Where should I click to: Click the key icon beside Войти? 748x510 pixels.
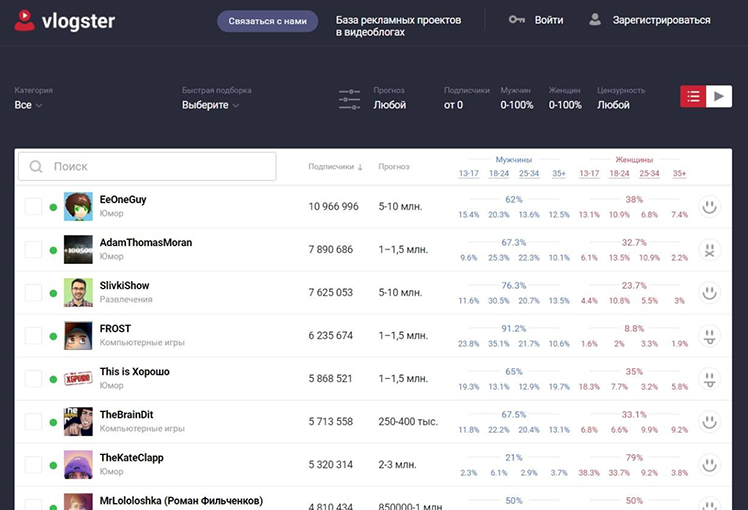pyautogui.click(x=517, y=20)
